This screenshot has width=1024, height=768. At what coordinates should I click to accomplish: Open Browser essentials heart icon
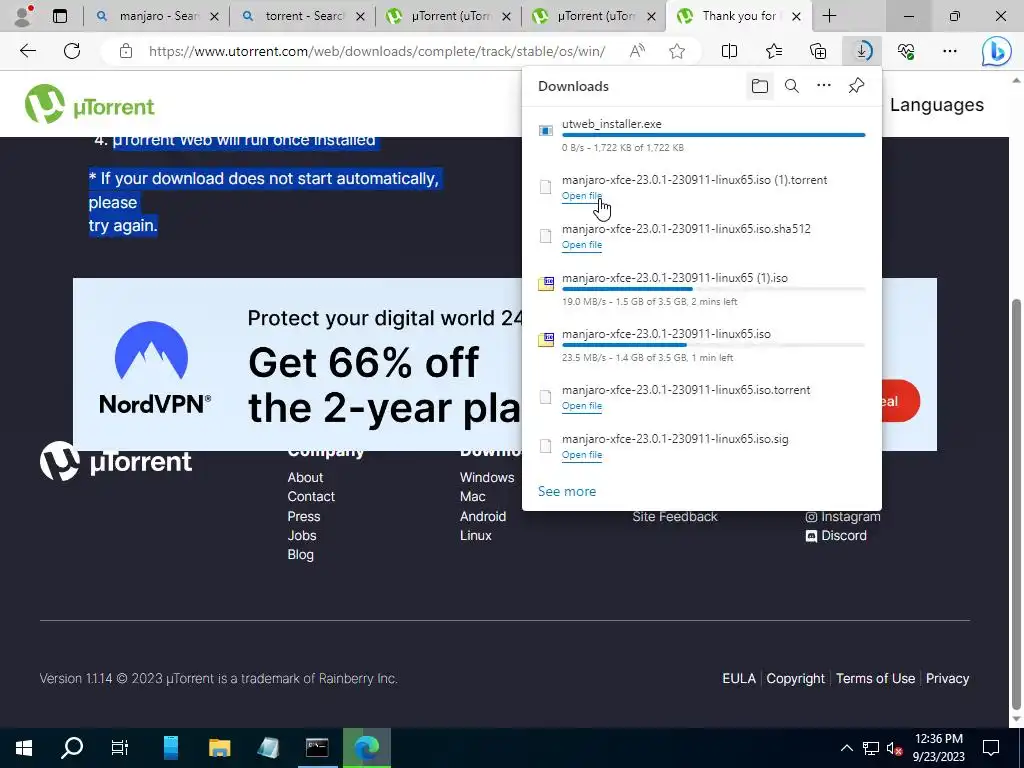coord(906,51)
